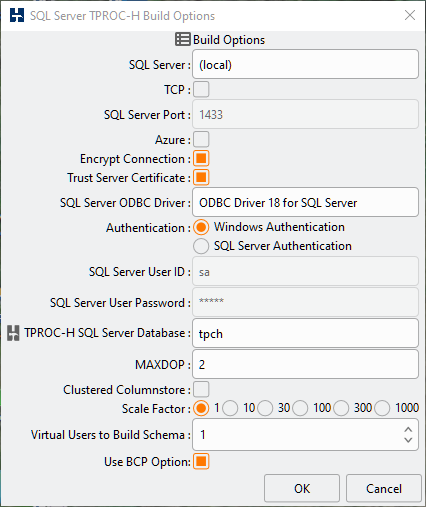Click the SQL Server User Password field
The image size is (426, 507).
click(x=305, y=302)
